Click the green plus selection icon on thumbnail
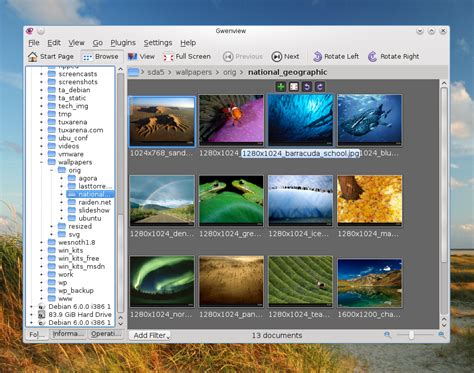Screen dimensions: 474x373 click(281, 87)
